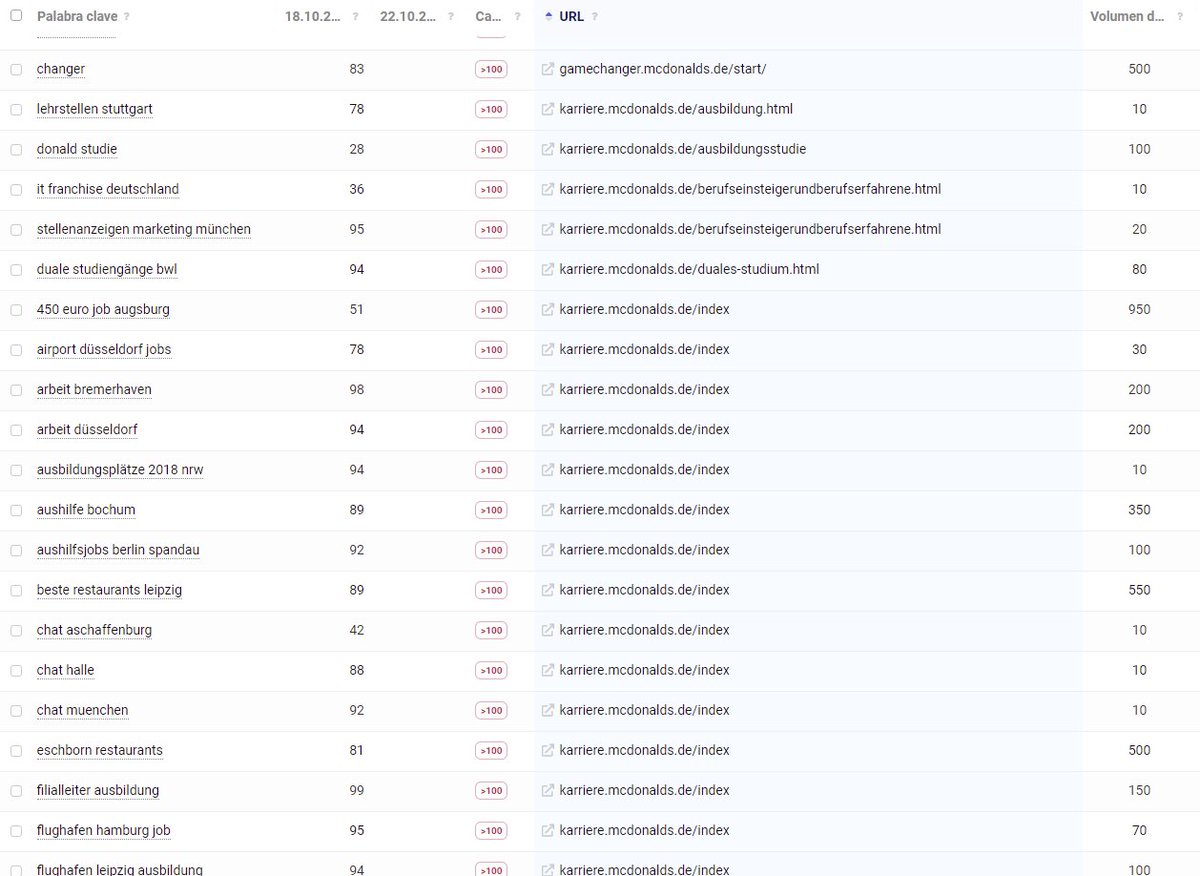Tick checkbox for arbeit düsseldorf
Image resolution: width=1200 pixels, height=876 pixels.
(x=16, y=429)
